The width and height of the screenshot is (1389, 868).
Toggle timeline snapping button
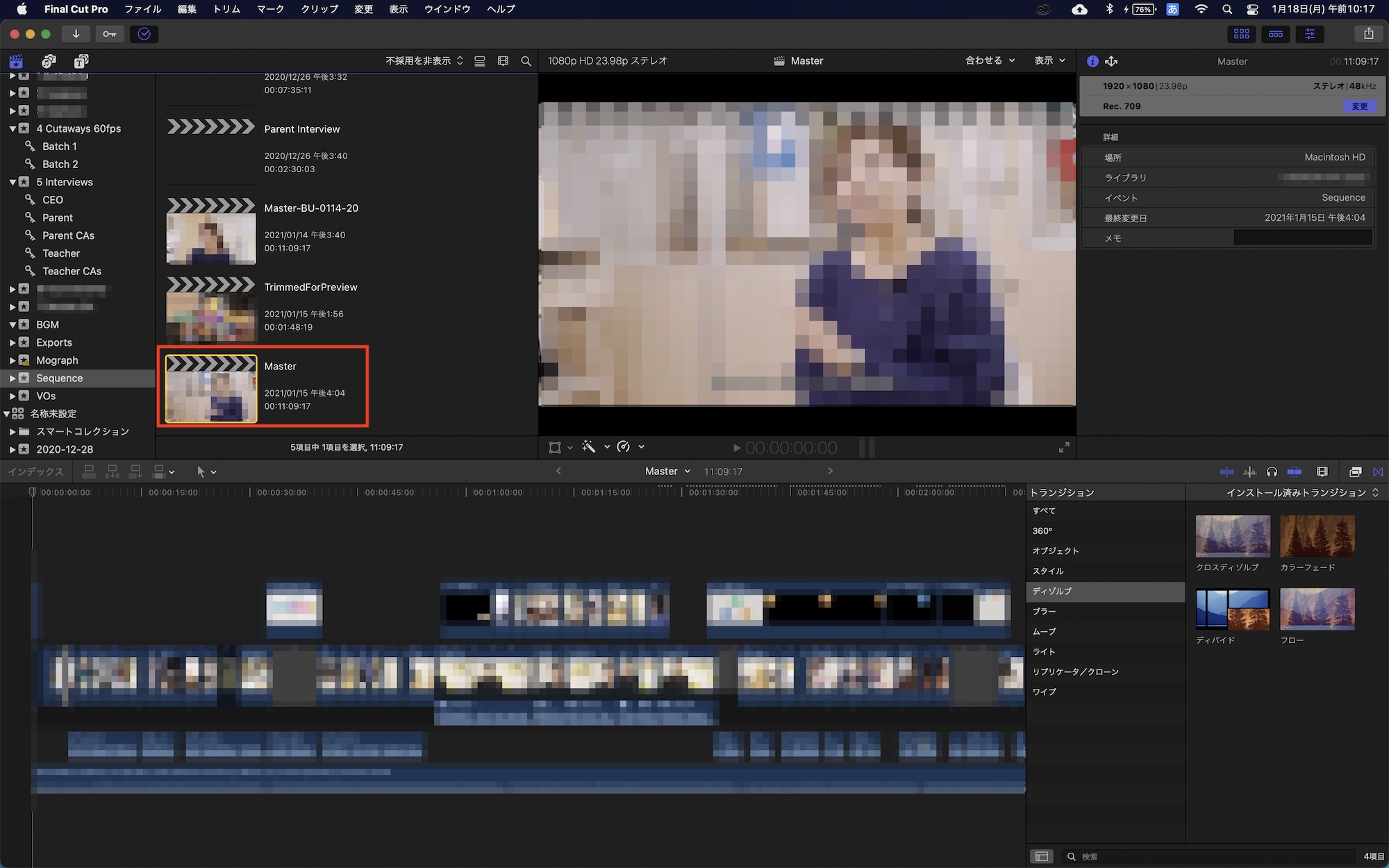tap(1295, 471)
